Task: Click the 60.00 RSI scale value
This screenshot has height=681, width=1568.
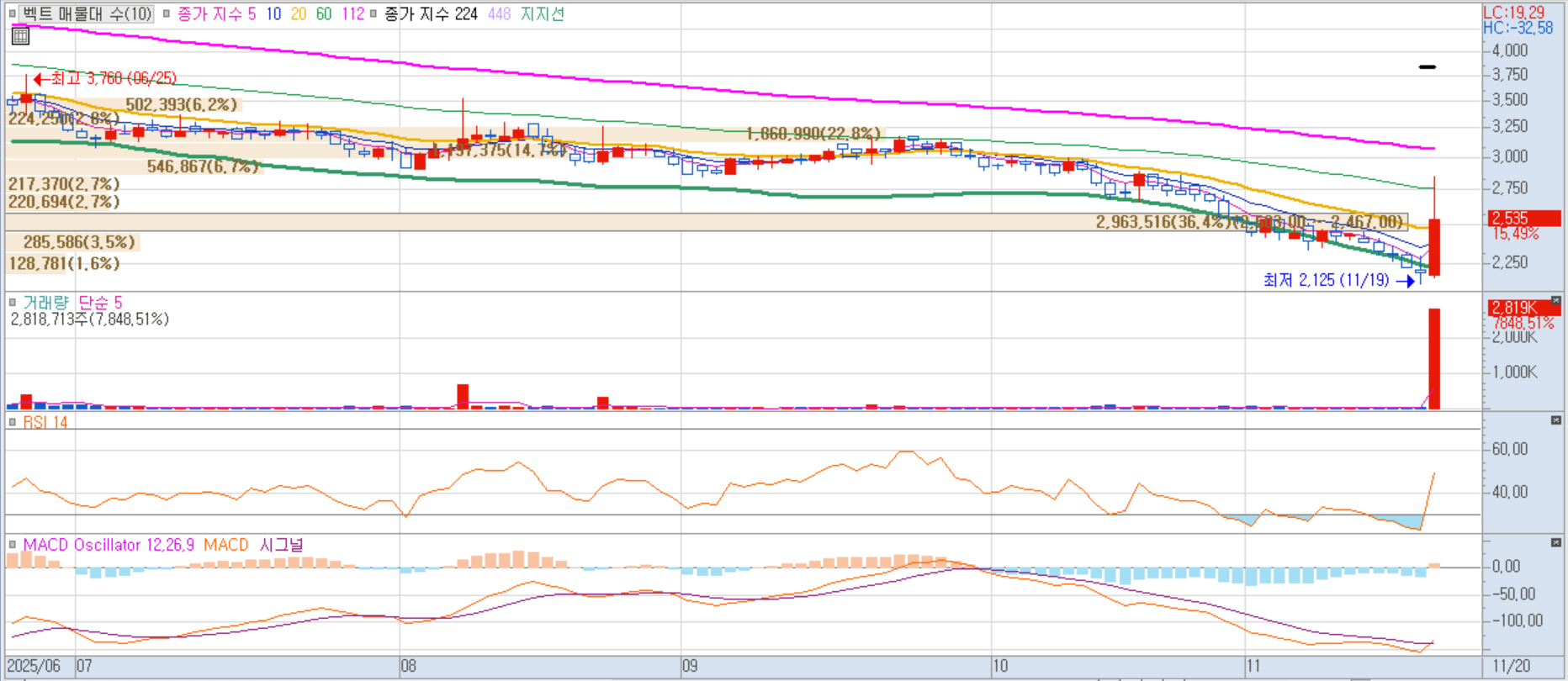Action: tap(1510, 449)
